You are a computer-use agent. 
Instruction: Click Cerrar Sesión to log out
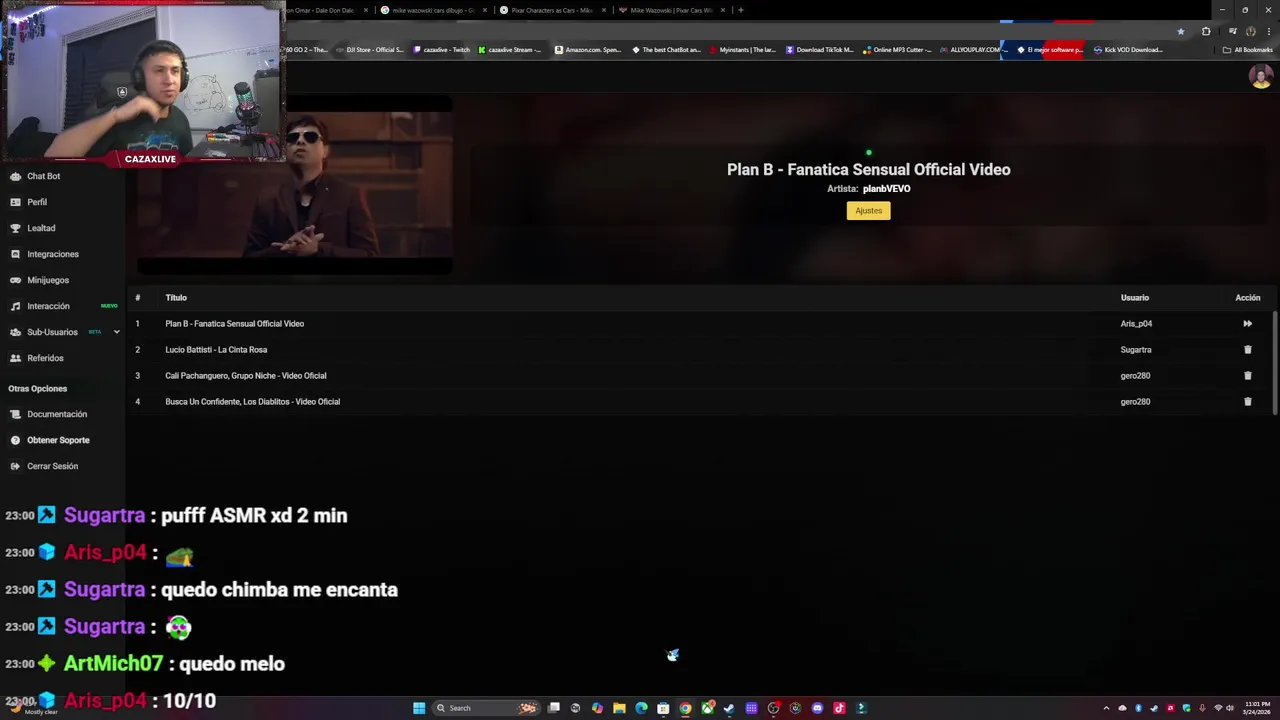[x=52, y=466]
